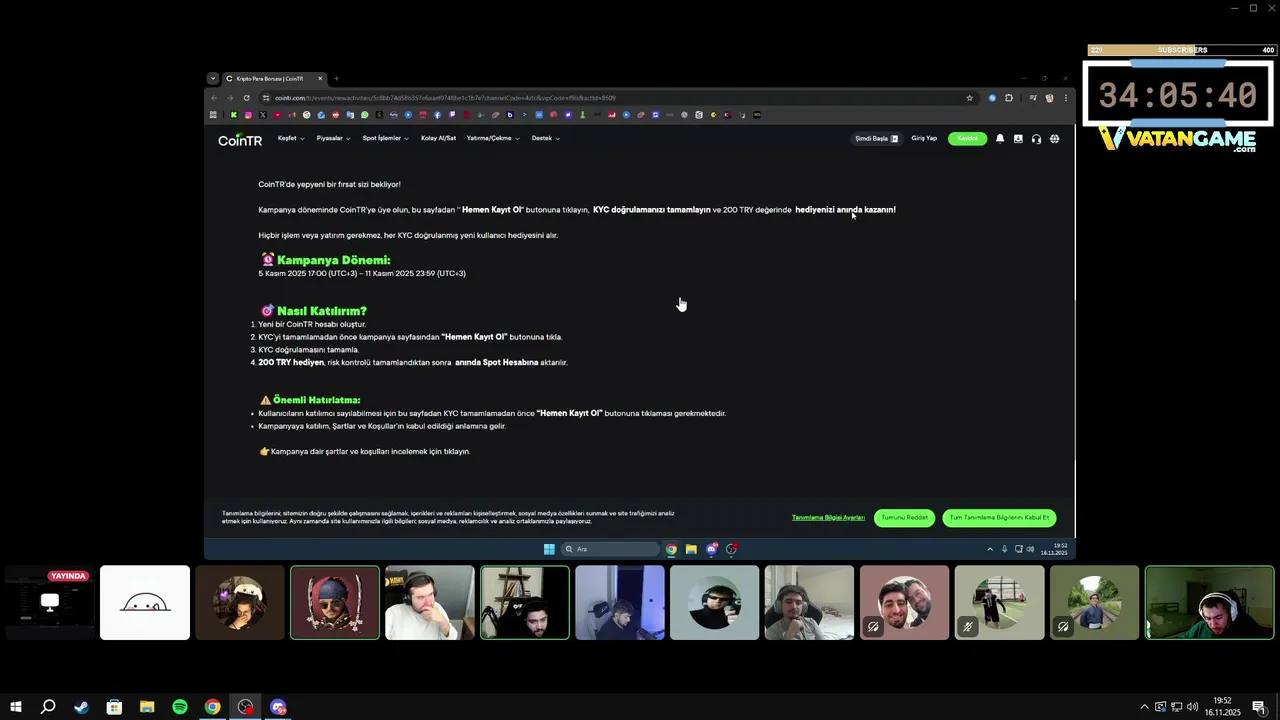Screen dimensions: 1280x720
Task: Select the sunglasses bandana avatar participant
Action: [x=335, y=603]
